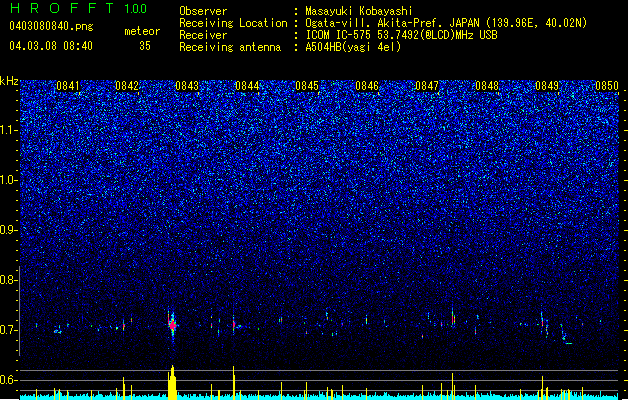Viewport: 629px width, 400px height.
Task: Click the 0.6 kHz frequency axis label
Action: click(x=9, y=380)
